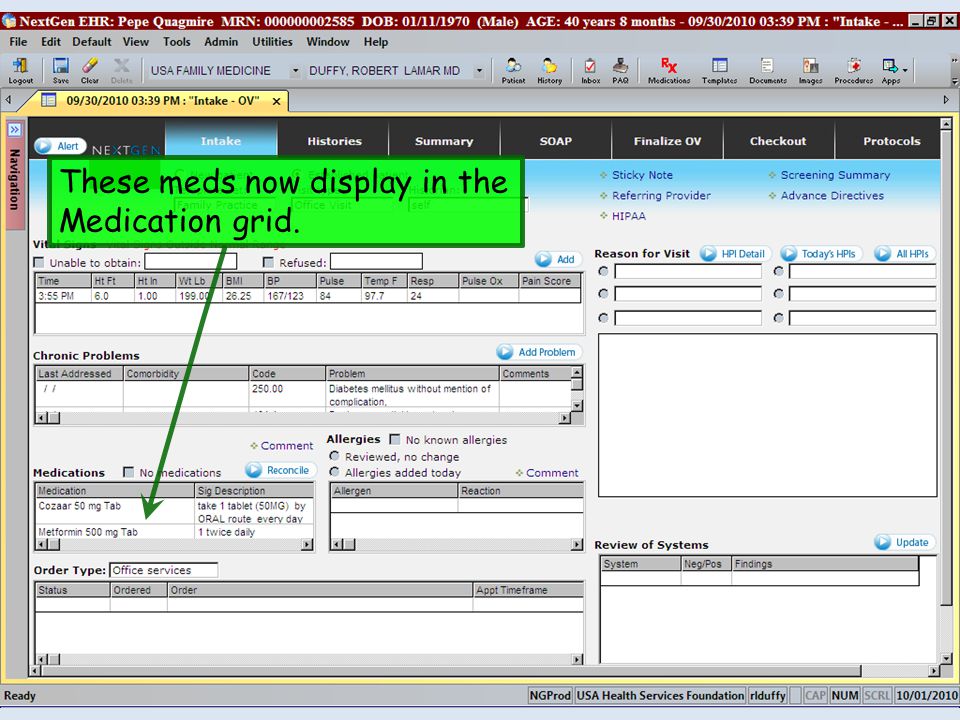Viewport: 960px width, 720px height.
Task: Open Order Type Office services field
Action: point(163,570)
